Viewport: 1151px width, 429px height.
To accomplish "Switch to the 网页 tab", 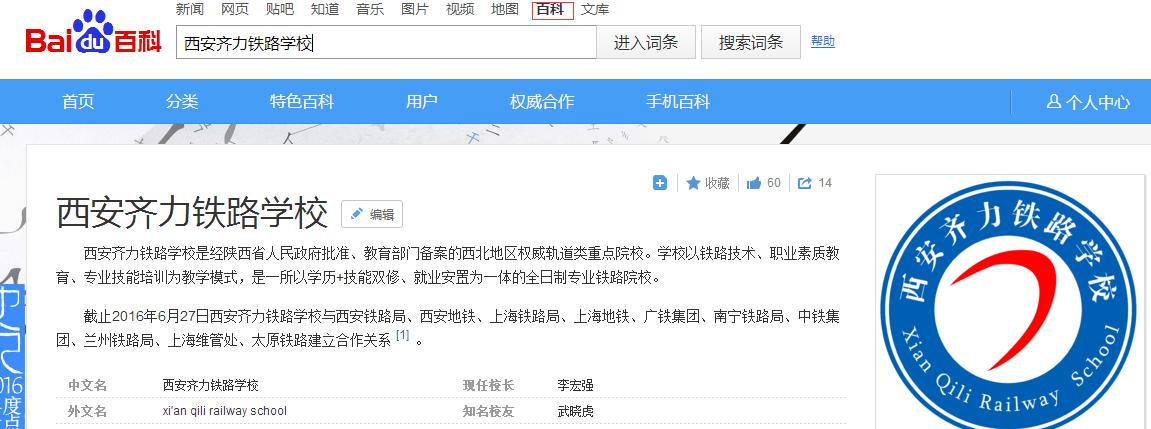I will pos(235,10).
